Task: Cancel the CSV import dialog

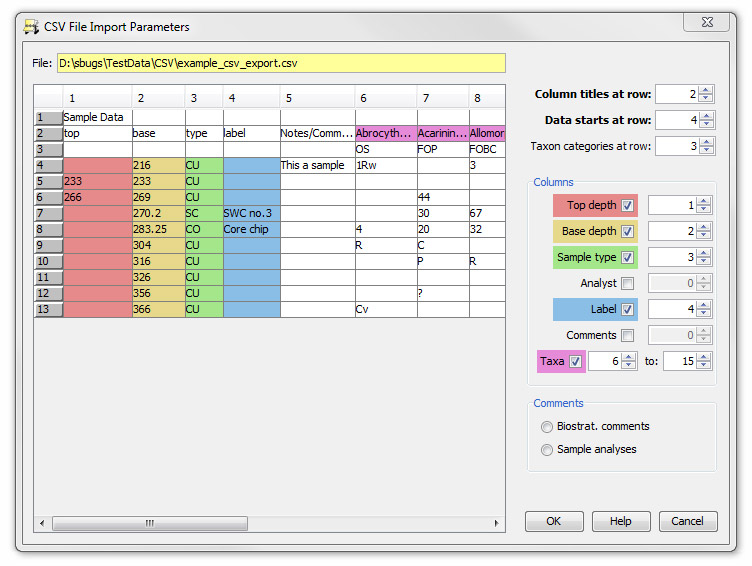Action: (688, 521)
